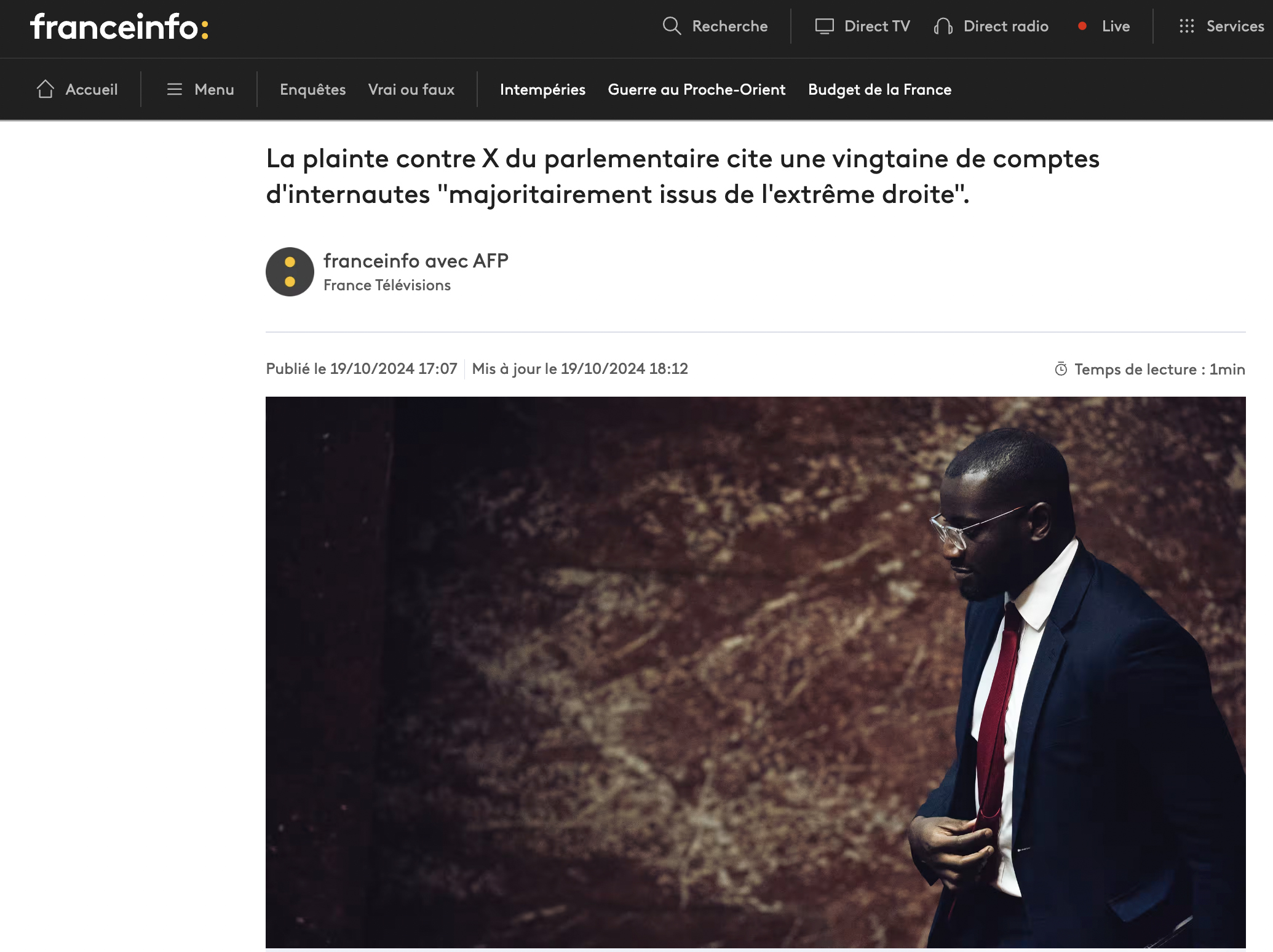Open the hamburger Menu icon

pyautogui.click(x=175, y=89)
